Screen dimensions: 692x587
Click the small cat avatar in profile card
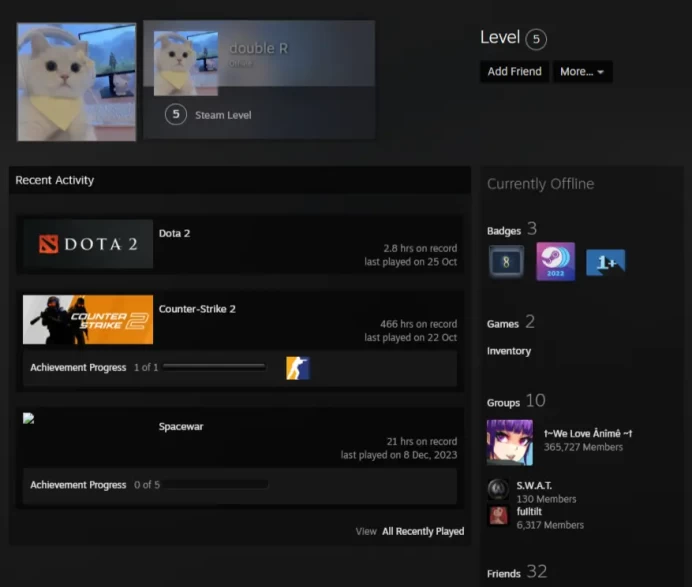pyautogui.click(x=185, y=63)
